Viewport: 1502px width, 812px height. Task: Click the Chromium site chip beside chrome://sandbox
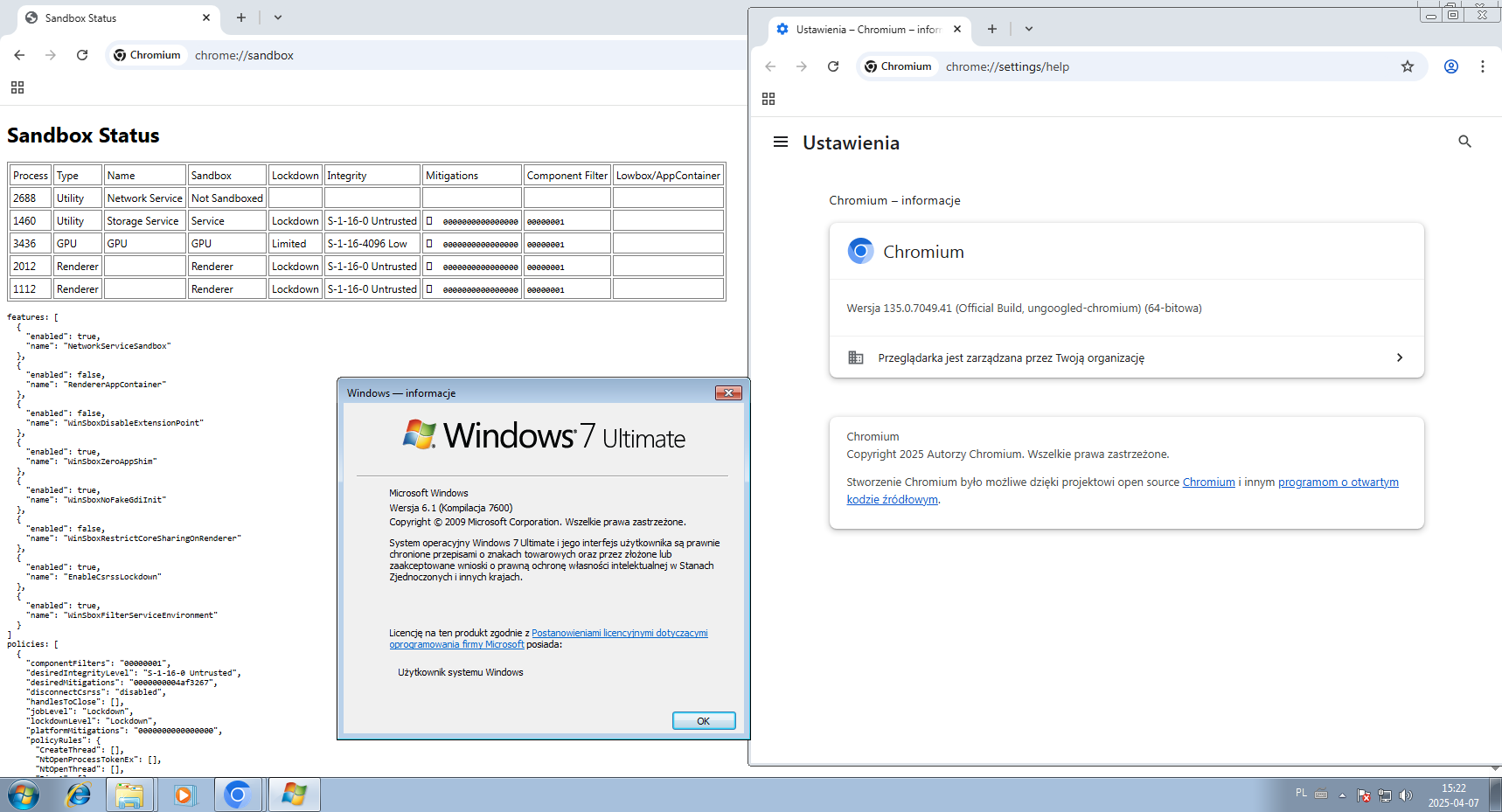pyautogui.click(x=147, y=55)
